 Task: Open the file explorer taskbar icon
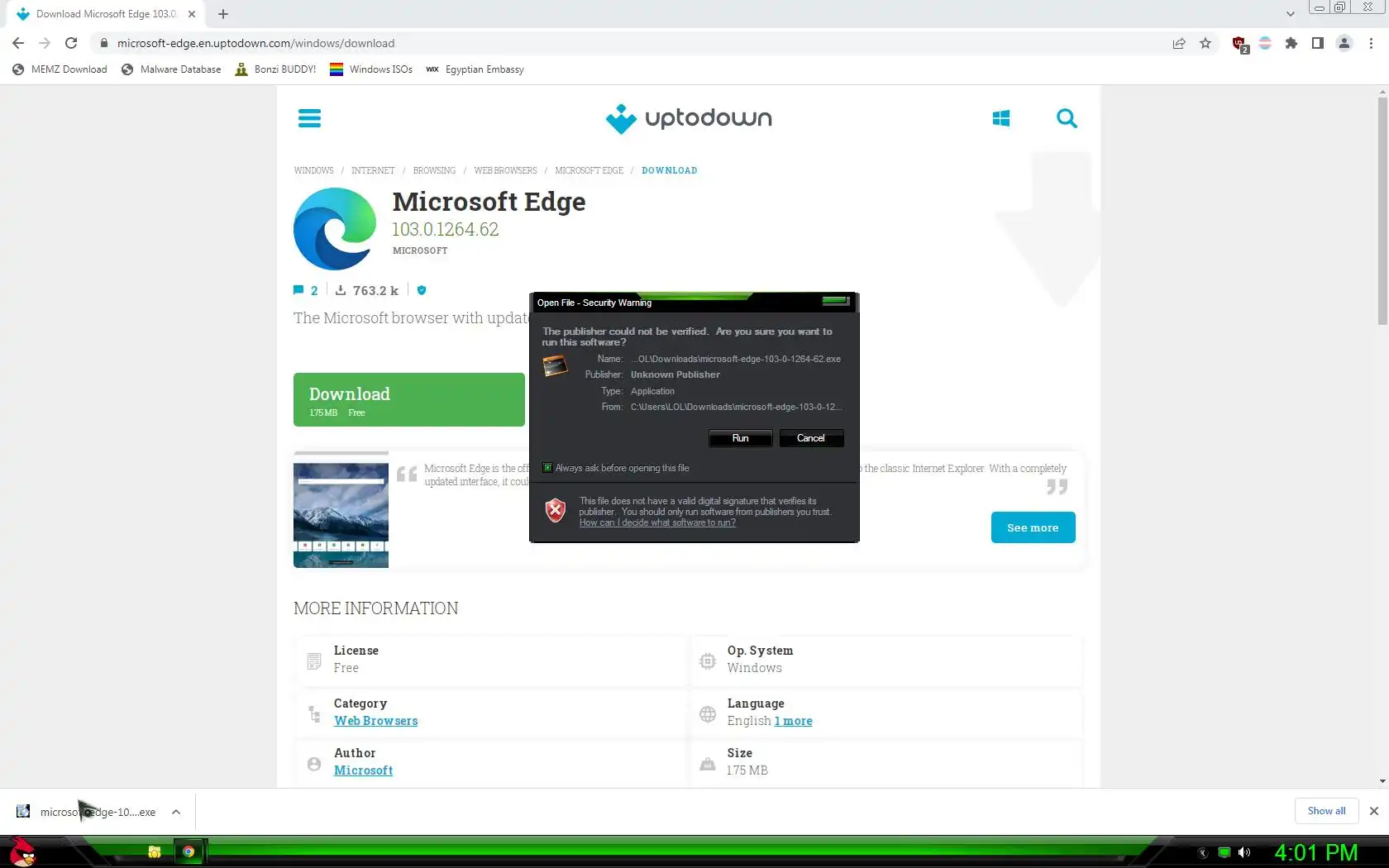pos(154,851)
